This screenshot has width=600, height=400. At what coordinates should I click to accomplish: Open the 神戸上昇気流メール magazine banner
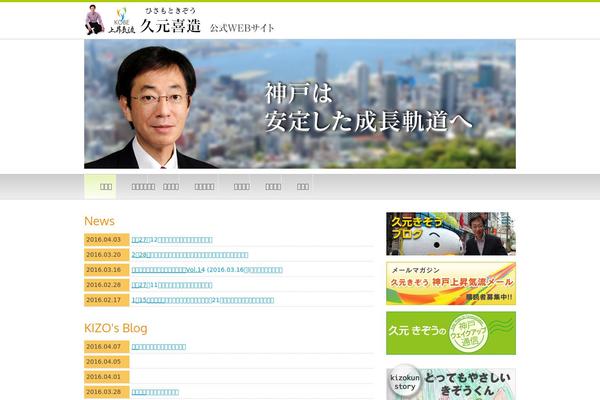(x=450, y=283)
